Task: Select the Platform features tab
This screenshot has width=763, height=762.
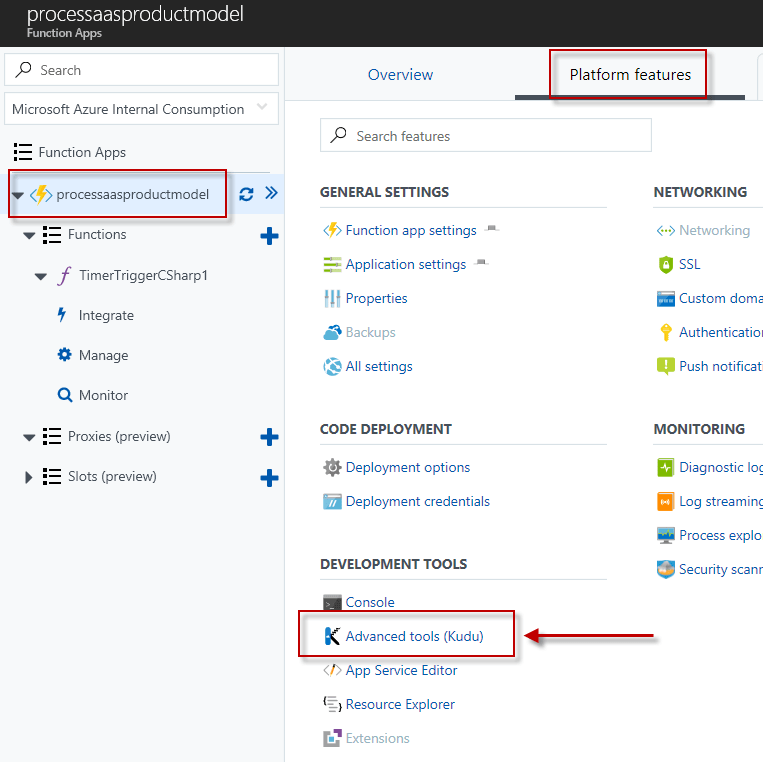Action: click(630, 75)
